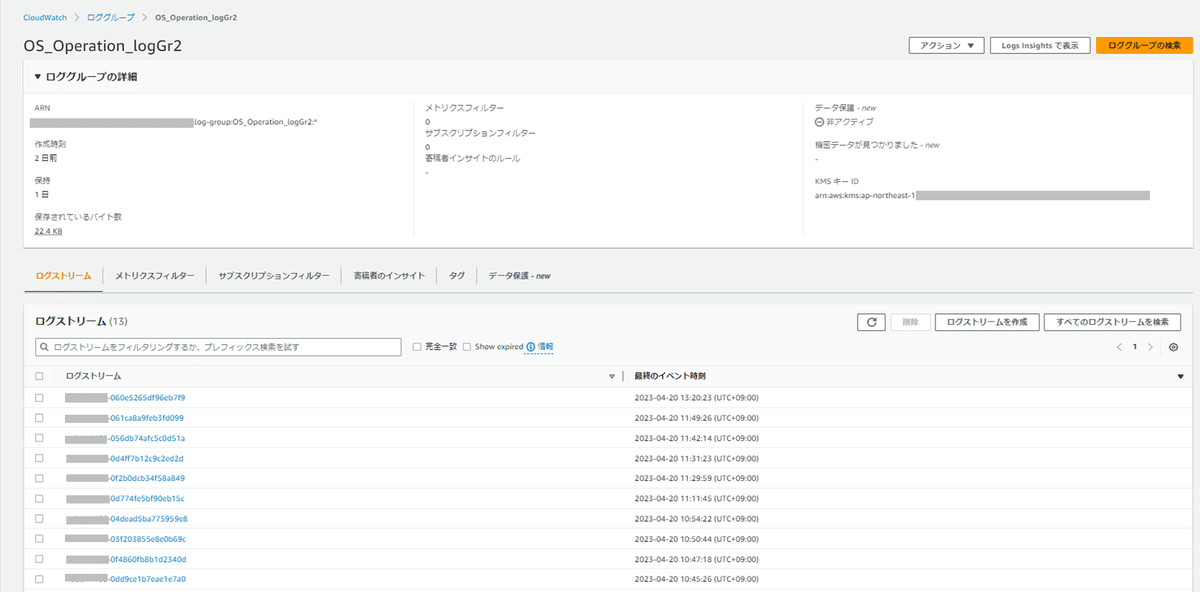
Task: Check the stream ending 060e5265df96eb7f9
Action: point(39,397)
